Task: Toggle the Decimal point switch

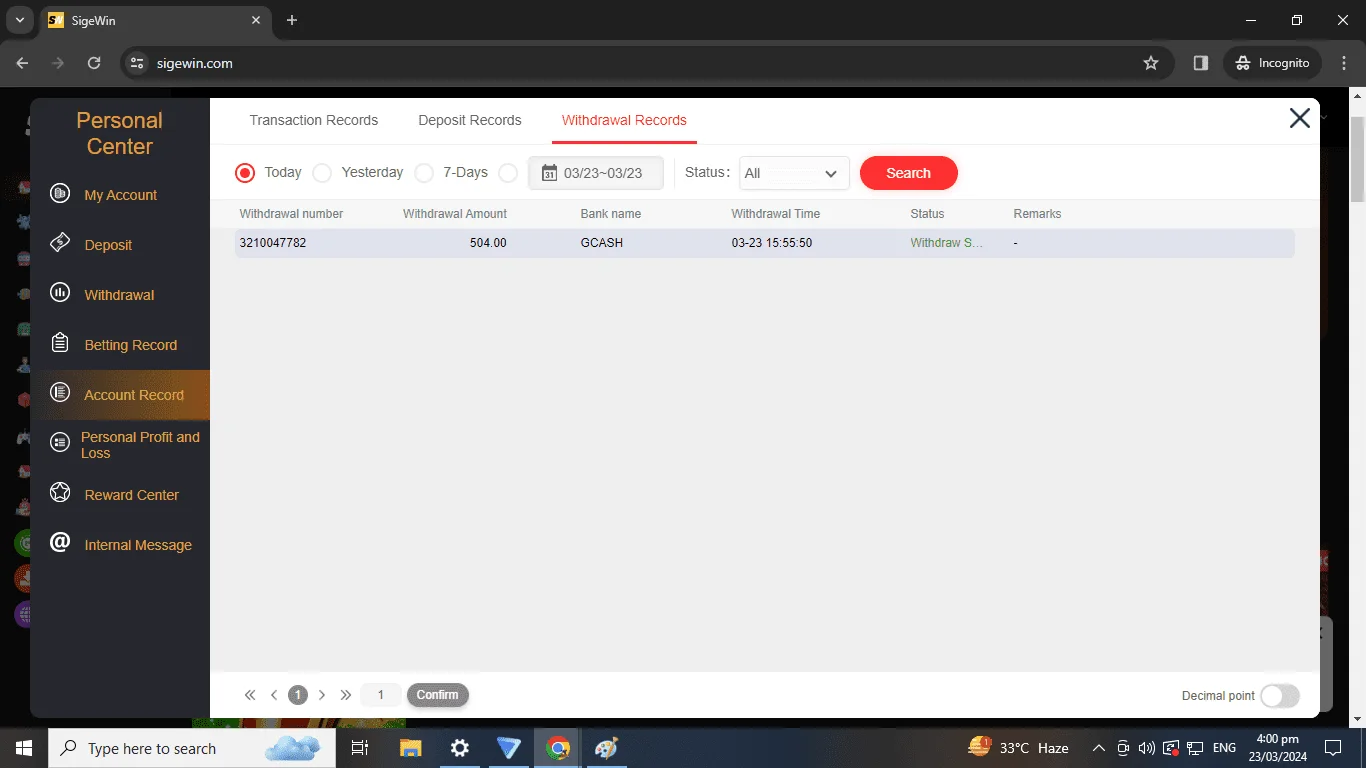Action: pyautogui.click(x=1280, y=696)
